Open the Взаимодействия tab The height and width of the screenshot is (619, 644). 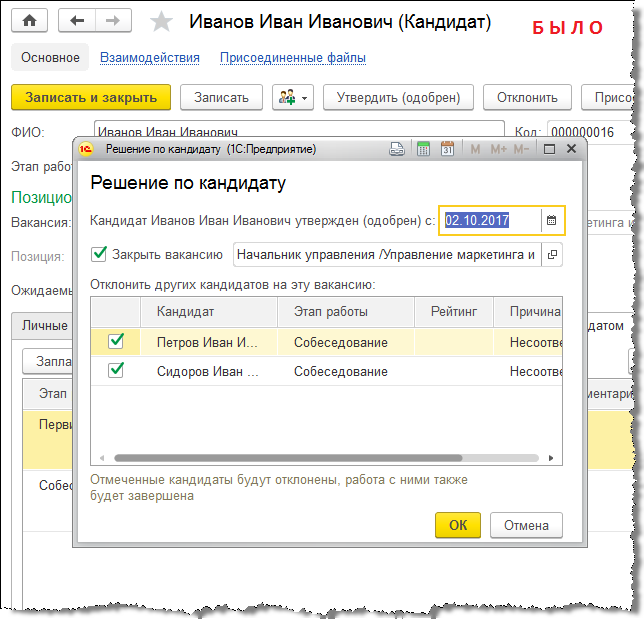150,58
